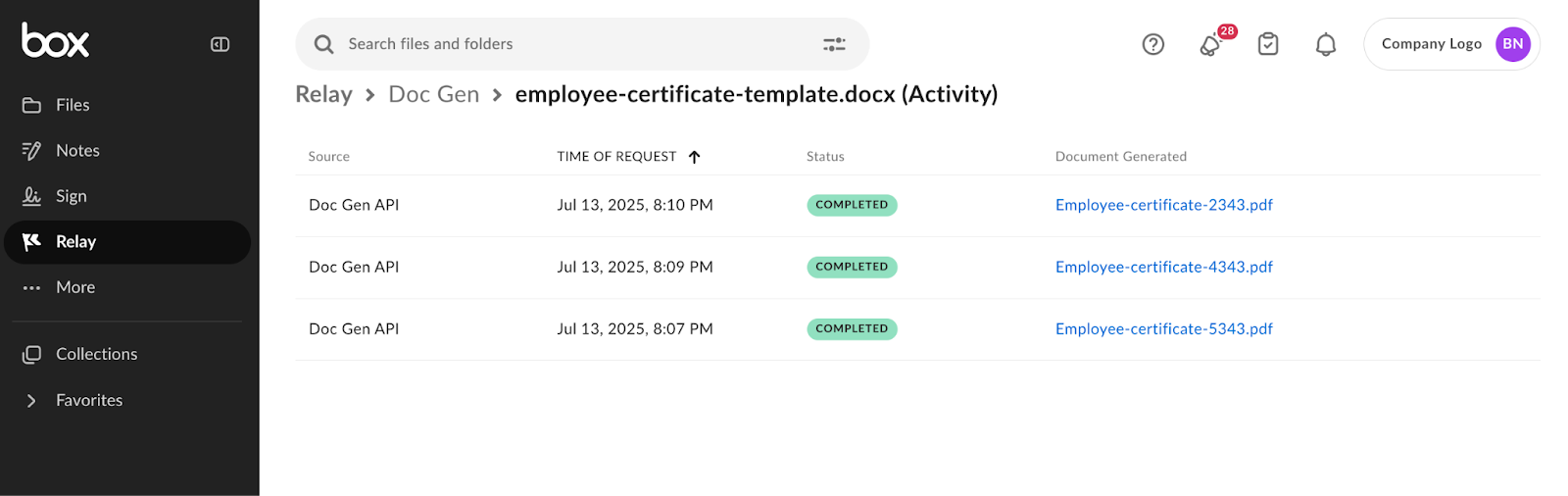Screen dimensions: 1568x496
Task: Open Collections in the sidebar
Action: click(96, 354)
